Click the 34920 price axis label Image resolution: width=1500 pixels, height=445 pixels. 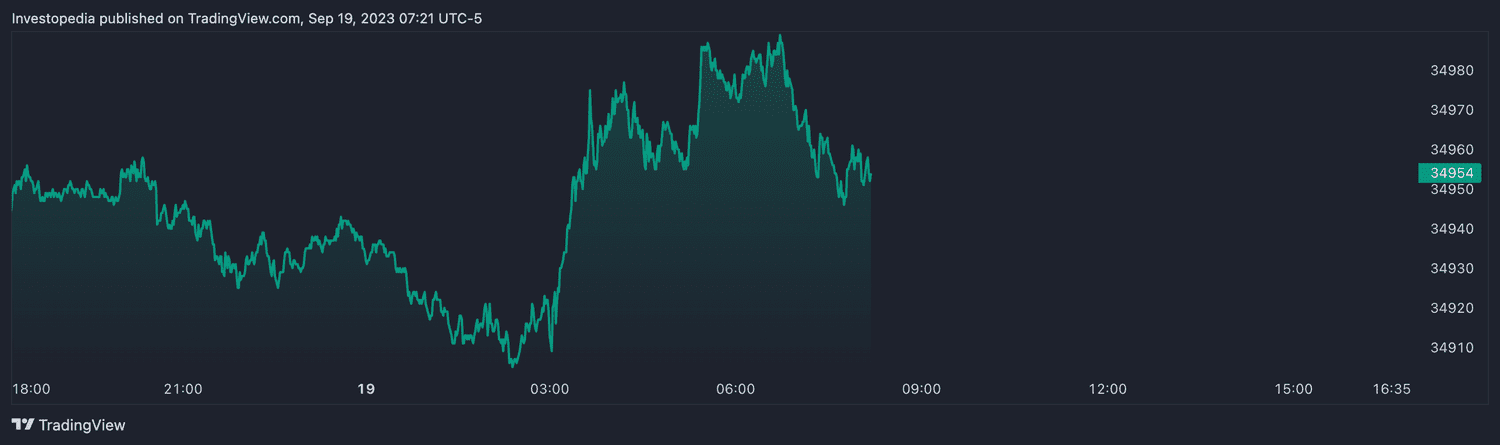[x=1453, y=308]
